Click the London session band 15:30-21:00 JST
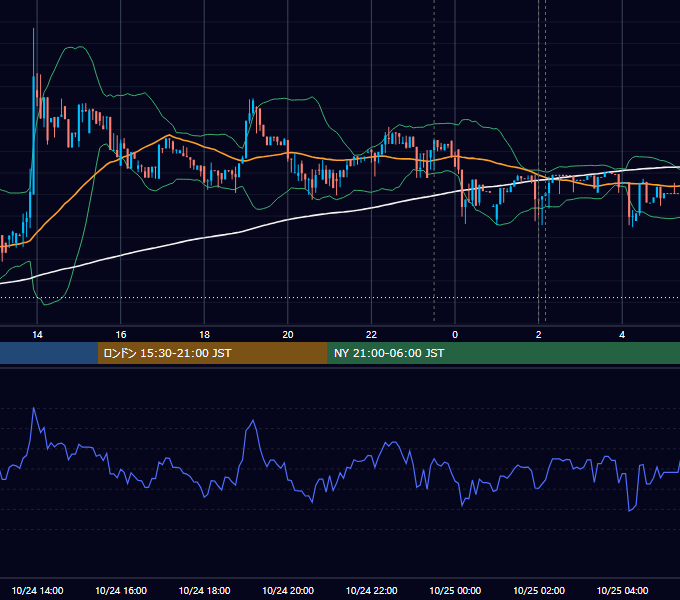This screenshot has width=680, height=600. (212, 353)
